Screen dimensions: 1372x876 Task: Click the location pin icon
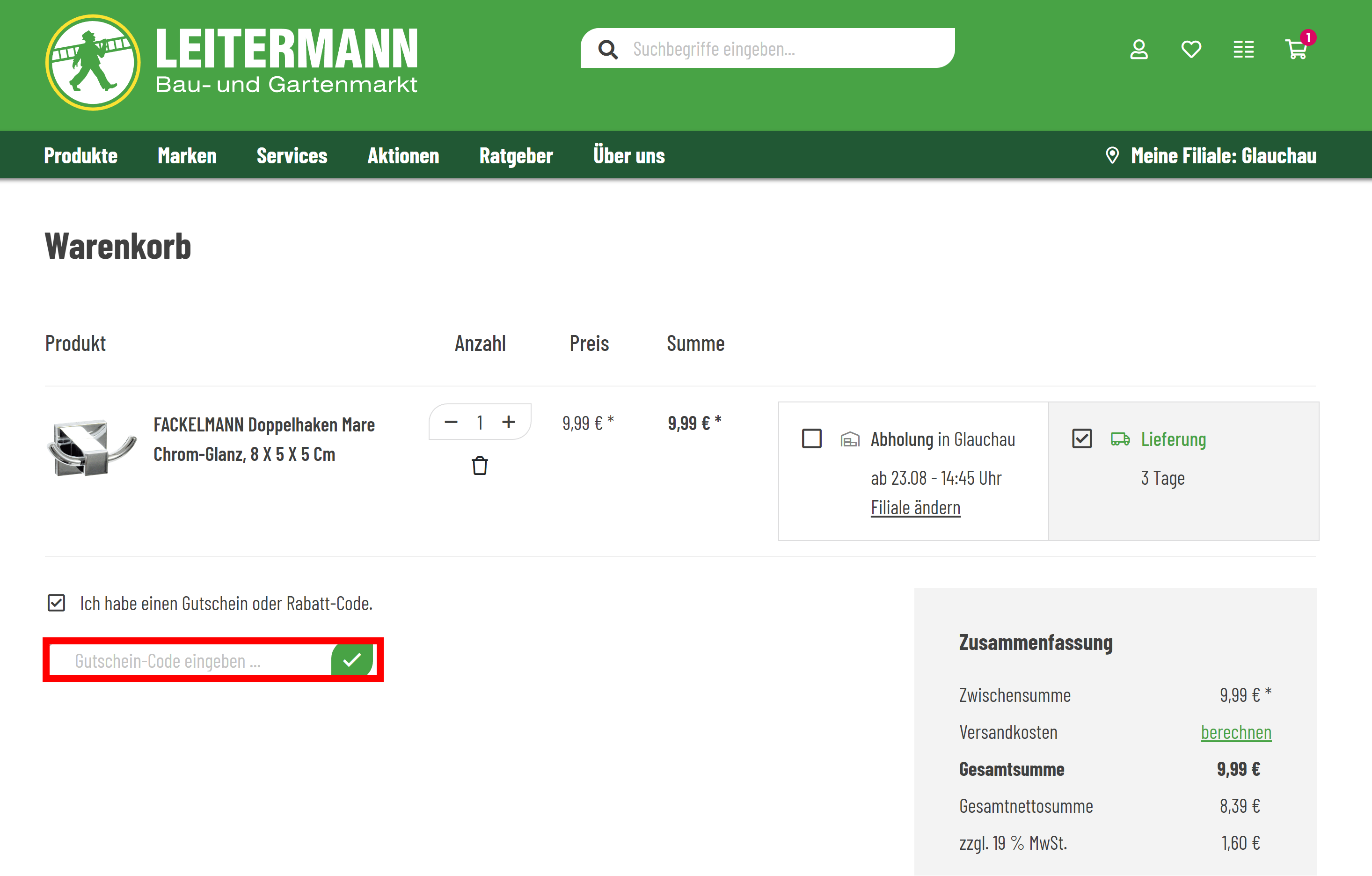tap(1112, 156)
